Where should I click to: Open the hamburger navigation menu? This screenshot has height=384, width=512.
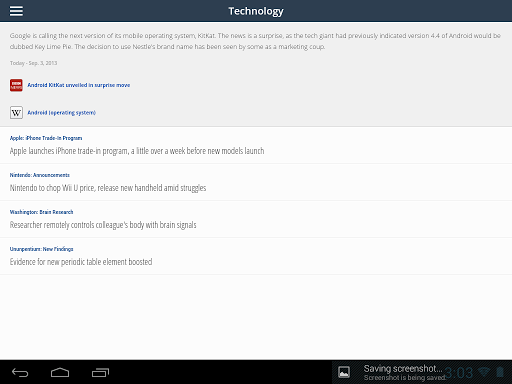[x=16, y=11]
